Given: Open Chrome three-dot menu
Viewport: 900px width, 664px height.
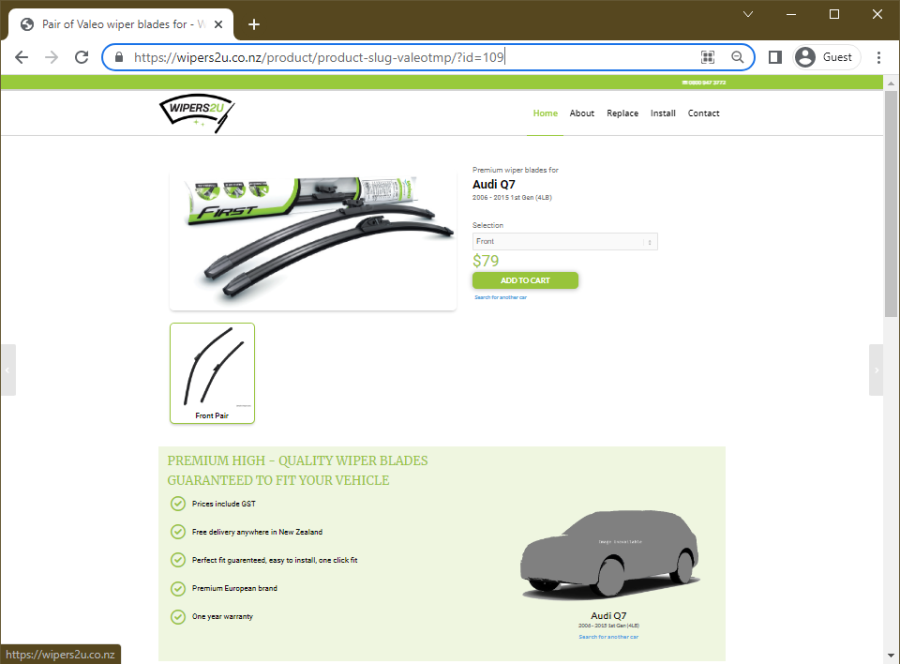Looking at the screenshot, I should point(879,57).
